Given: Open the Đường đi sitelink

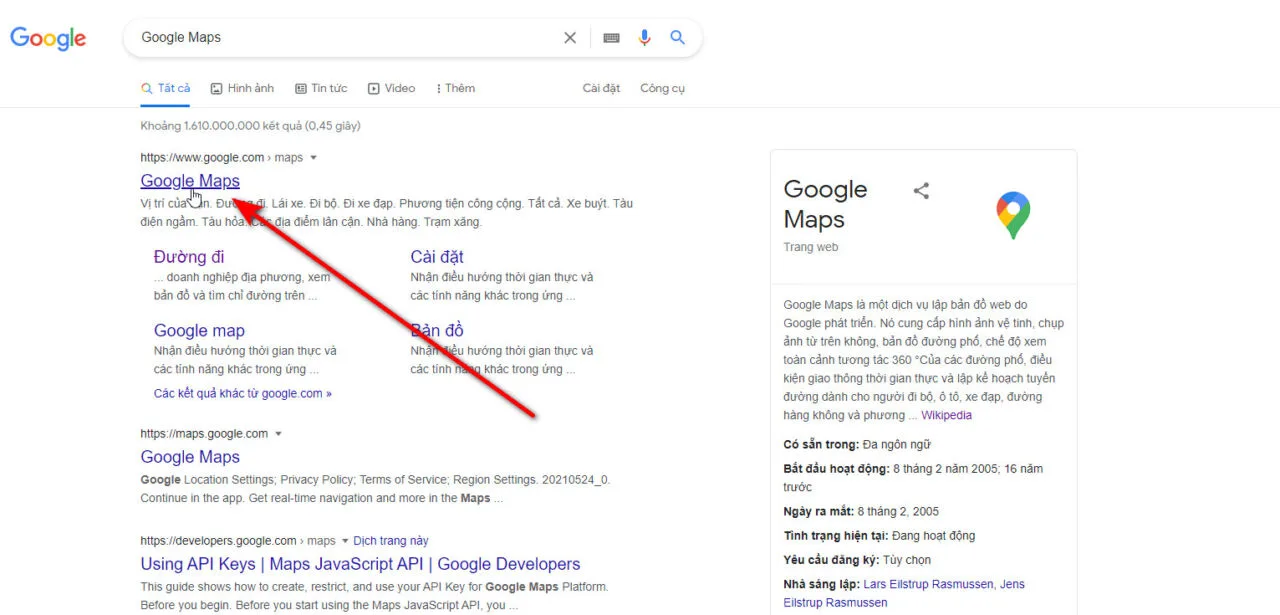Looking at the screenshot, I should click(x=189, y=257).
